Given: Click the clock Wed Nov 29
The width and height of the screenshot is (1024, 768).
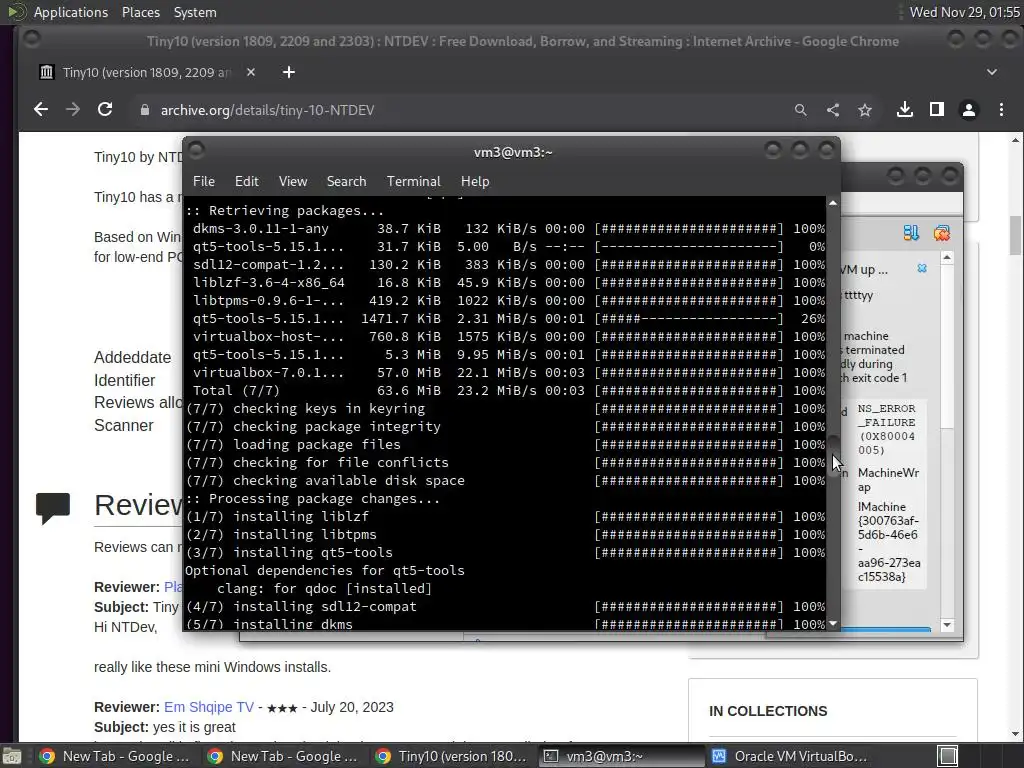Looking at the screenshot, I should click(x=965, y=12).
